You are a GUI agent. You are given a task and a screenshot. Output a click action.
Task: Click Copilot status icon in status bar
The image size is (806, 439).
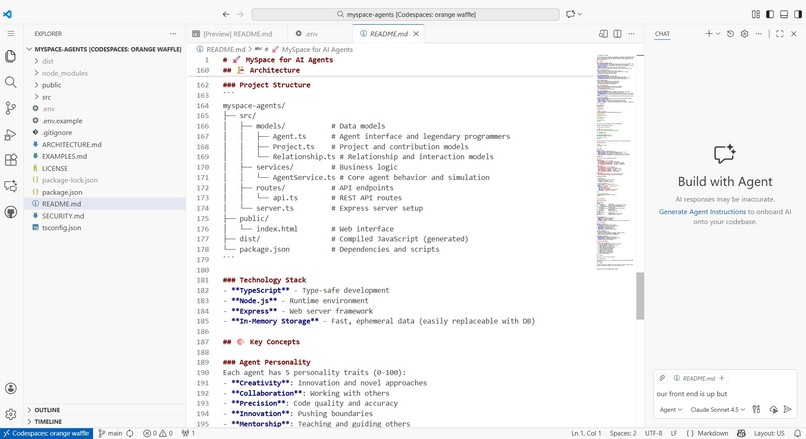click(741, 433)
